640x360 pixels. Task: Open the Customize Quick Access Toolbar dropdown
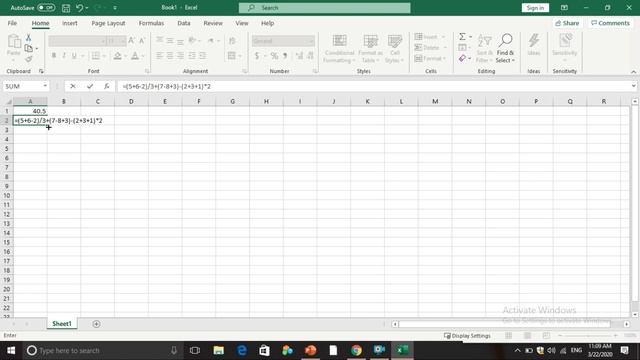pyautogui.click(x=115, y=8)
